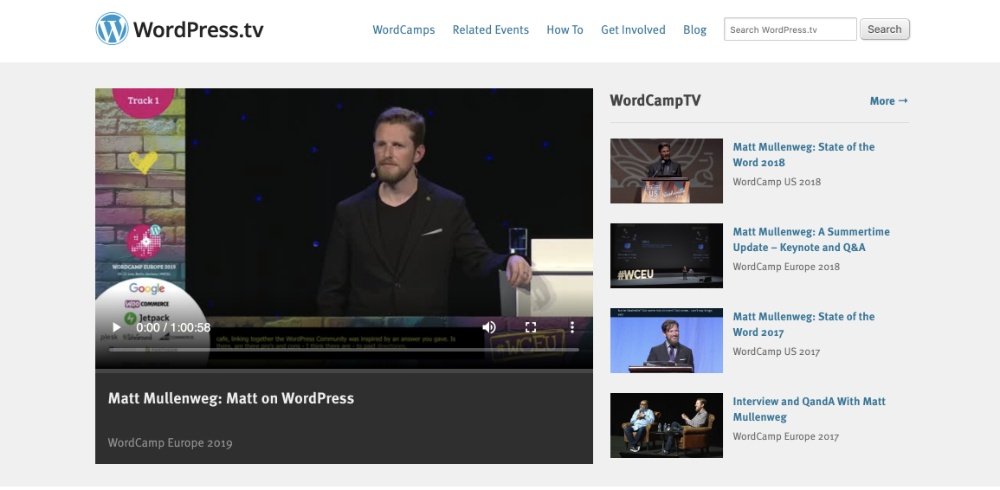Focus the Search WordPress.tv input field

pos(790,30)
